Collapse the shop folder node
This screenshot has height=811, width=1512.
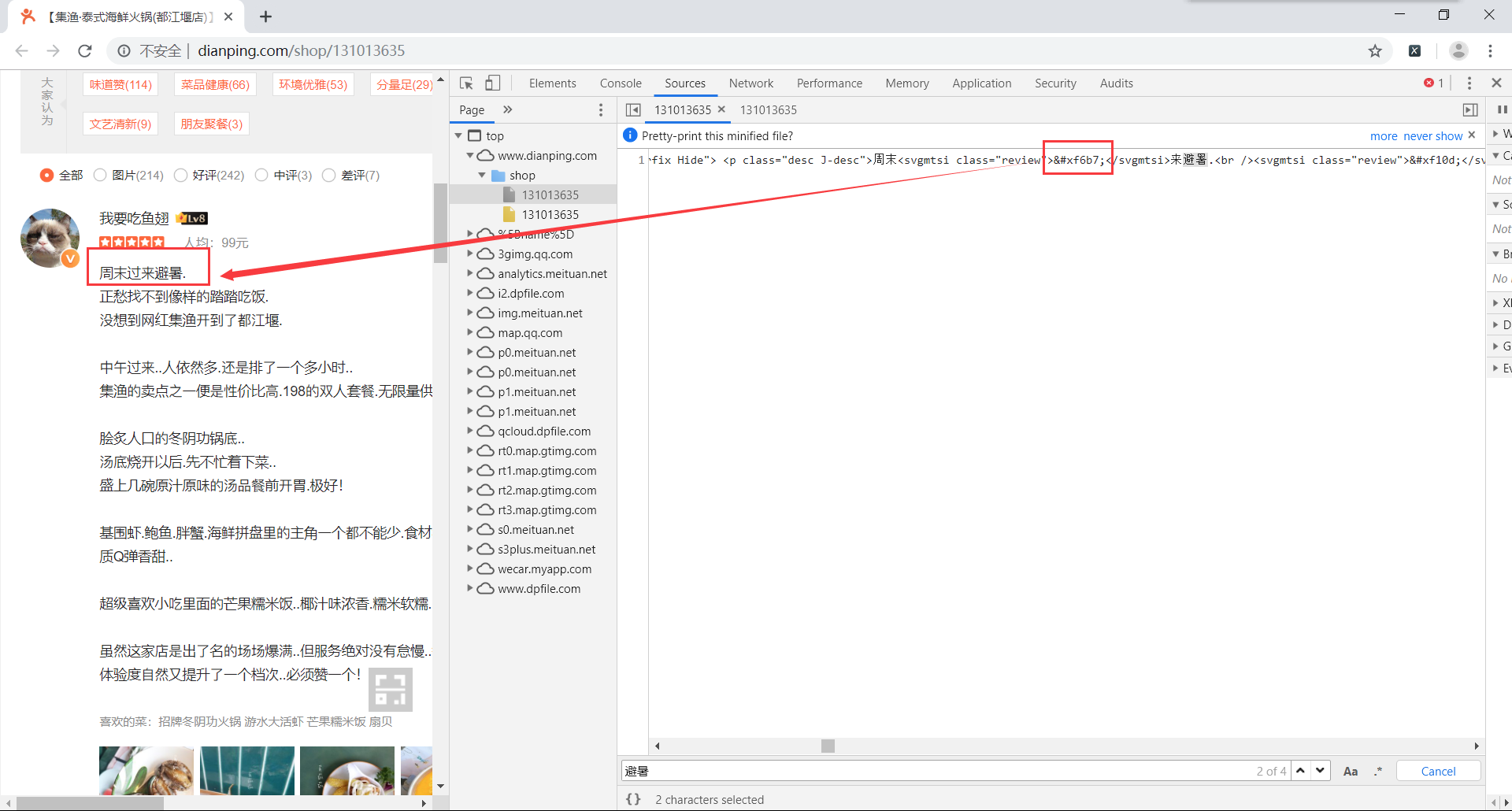coord(482,175)
